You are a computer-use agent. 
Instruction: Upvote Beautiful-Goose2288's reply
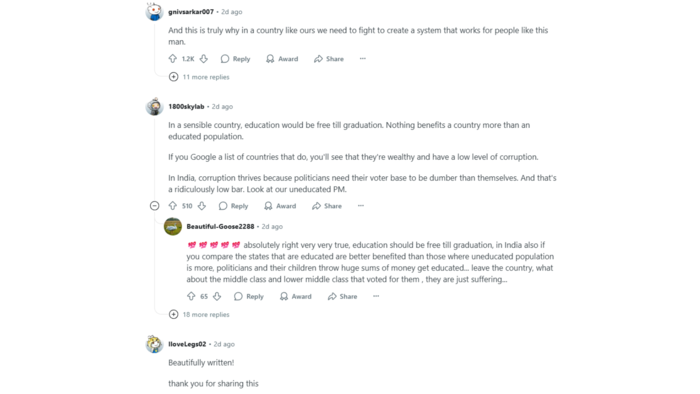(191, 296)
